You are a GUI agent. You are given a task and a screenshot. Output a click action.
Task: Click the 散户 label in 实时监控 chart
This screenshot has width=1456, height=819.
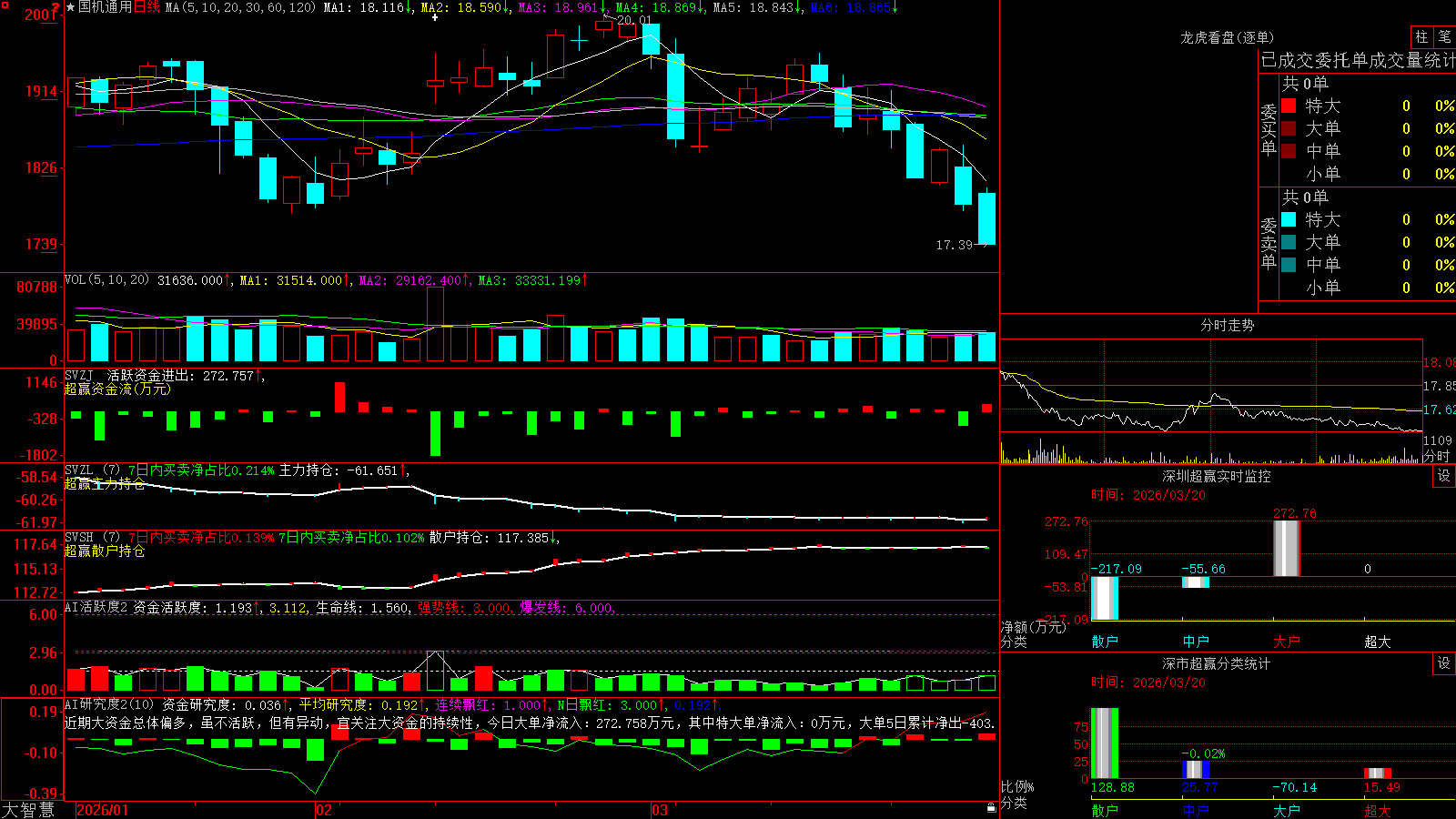[x=1105, y=642]
